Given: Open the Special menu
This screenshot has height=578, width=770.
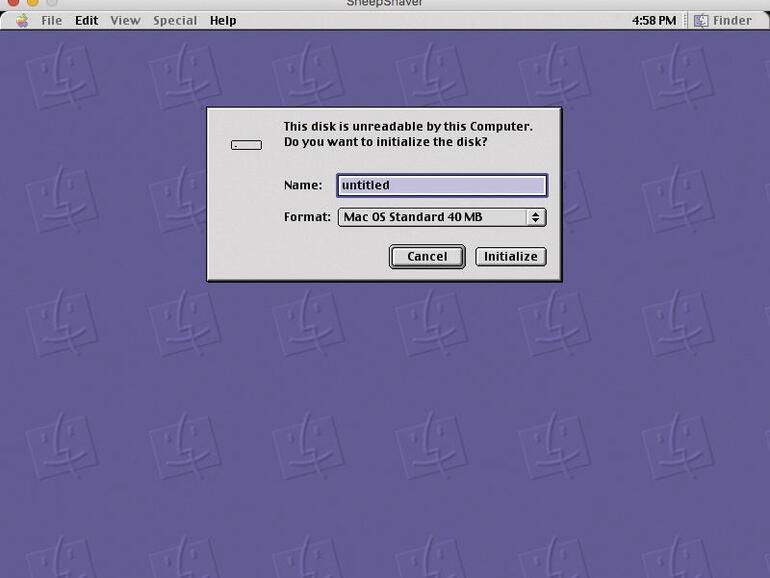Looking at the screenshot, I should (175, 21).
